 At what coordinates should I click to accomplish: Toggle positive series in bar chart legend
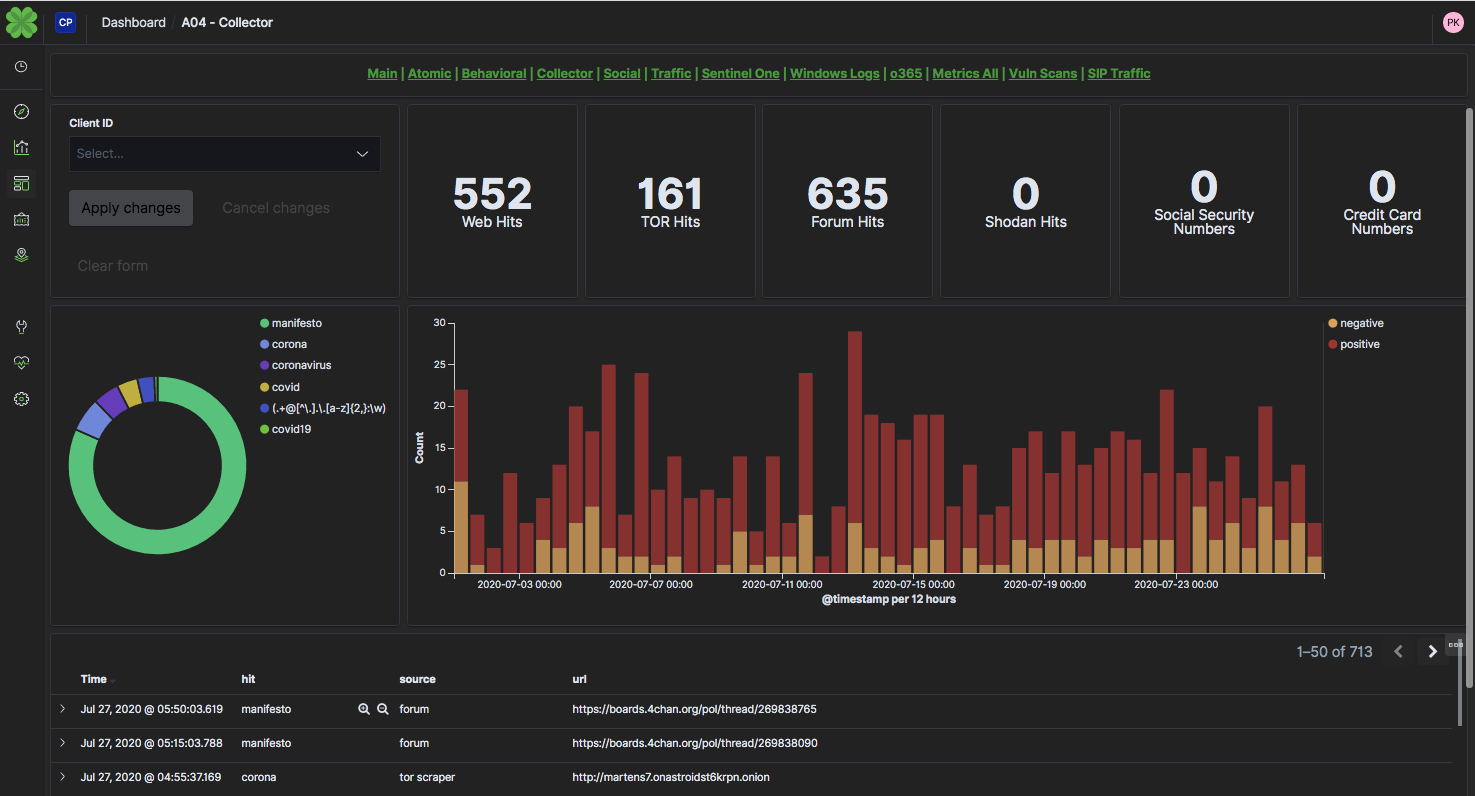coord(1354,344)
